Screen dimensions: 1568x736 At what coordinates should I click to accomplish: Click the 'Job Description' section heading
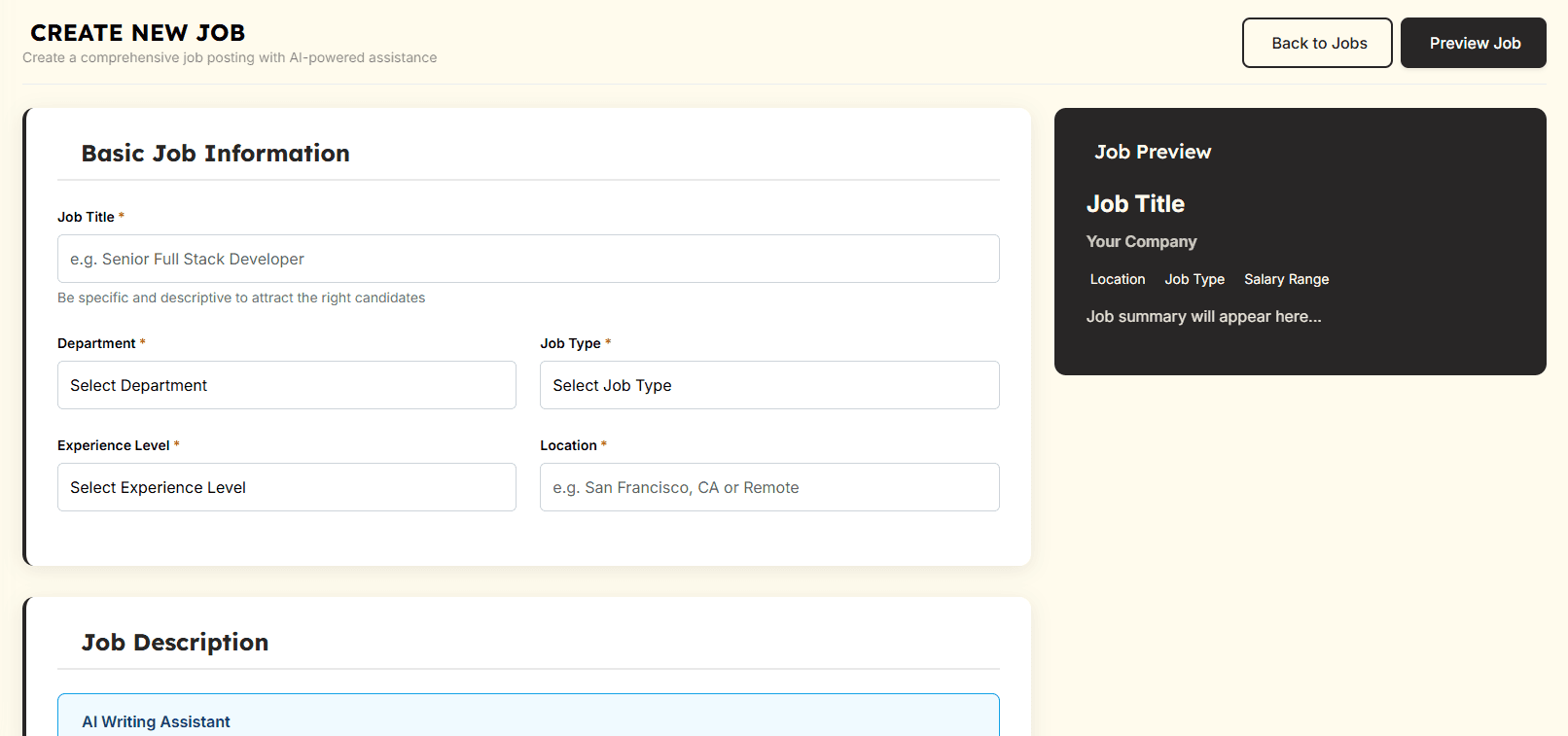[175, 643]
